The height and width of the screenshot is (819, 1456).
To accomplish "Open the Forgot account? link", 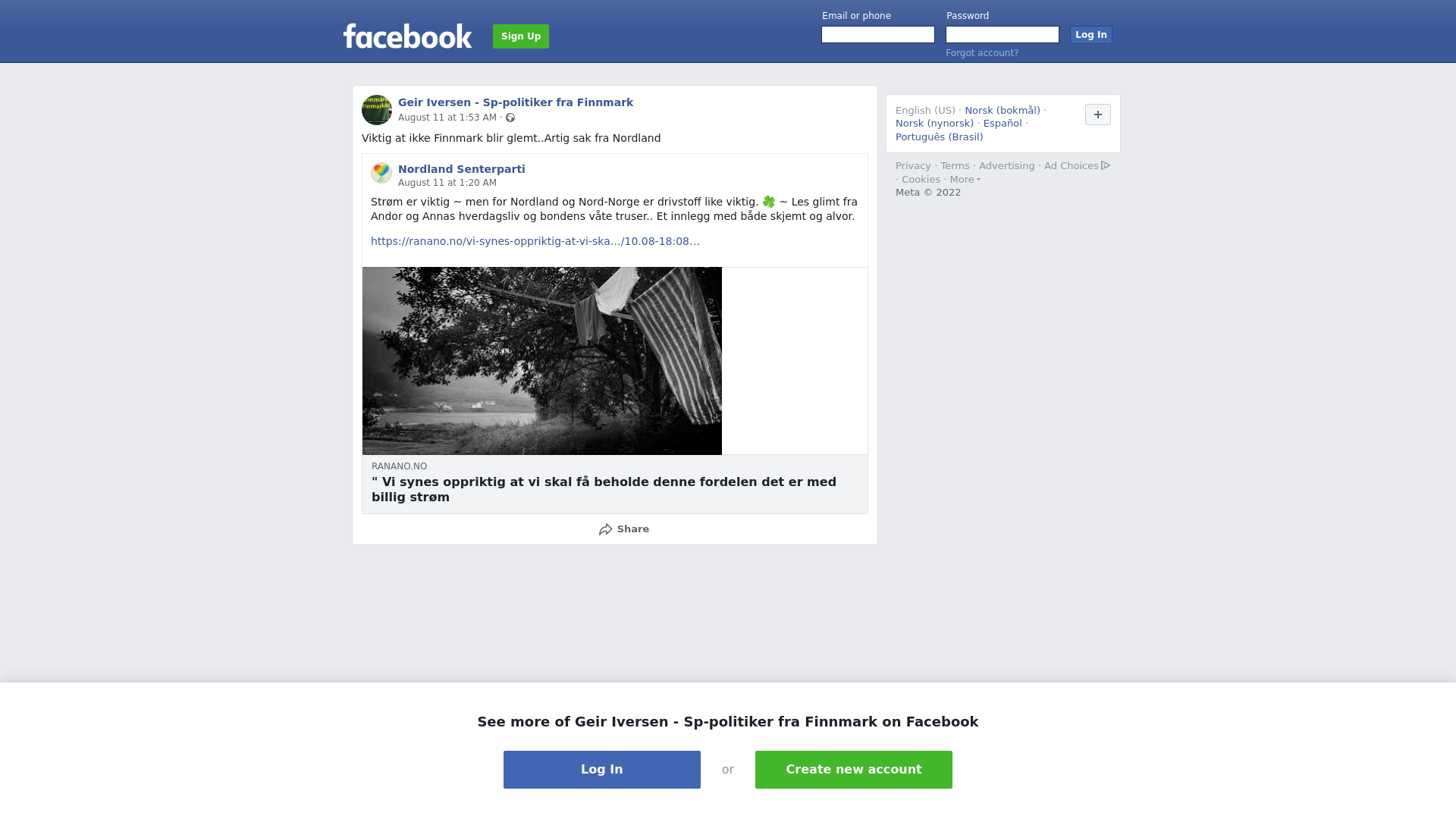I will [982, 53].
